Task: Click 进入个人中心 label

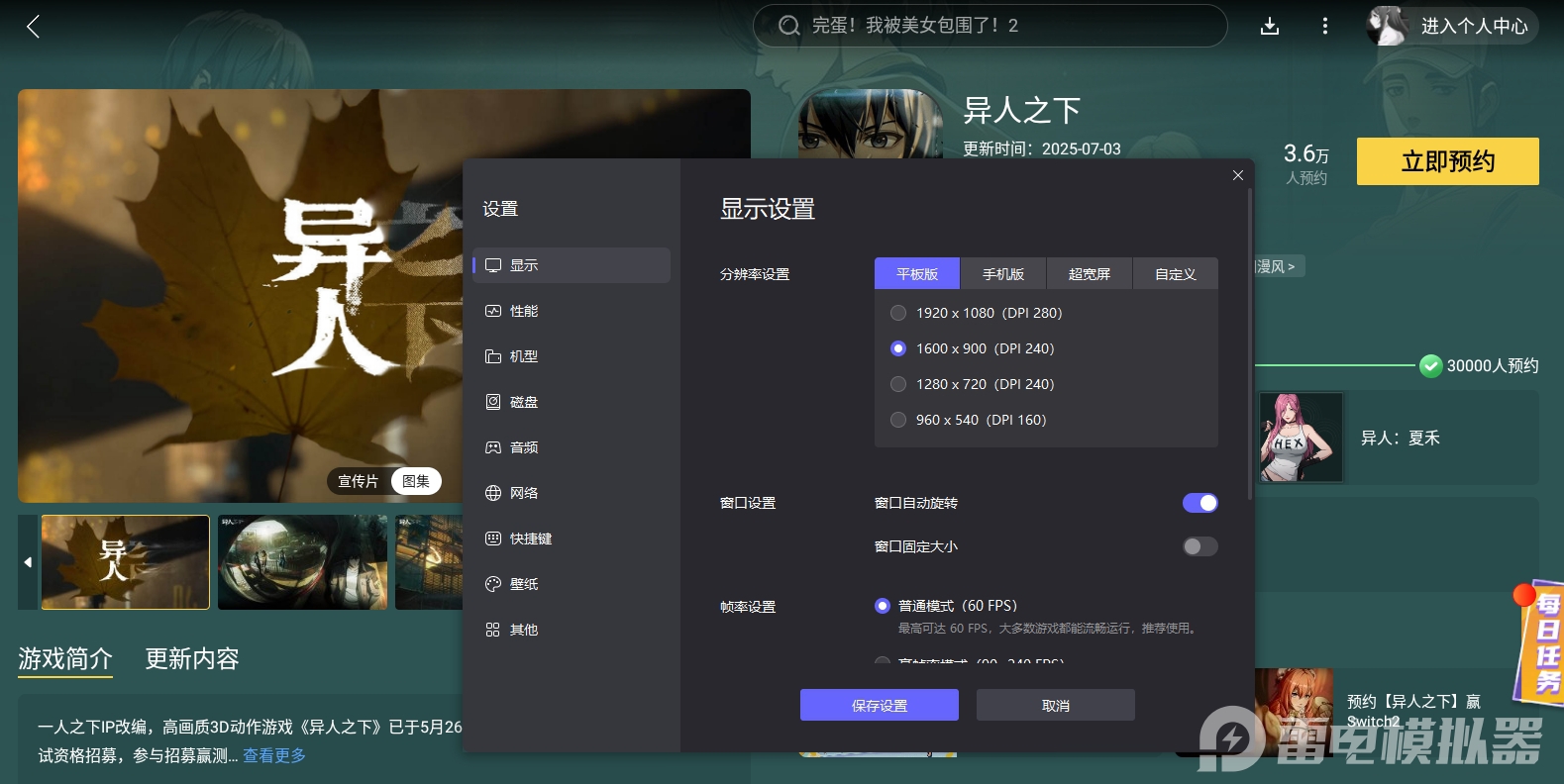Action: (x=1475, y=27)
